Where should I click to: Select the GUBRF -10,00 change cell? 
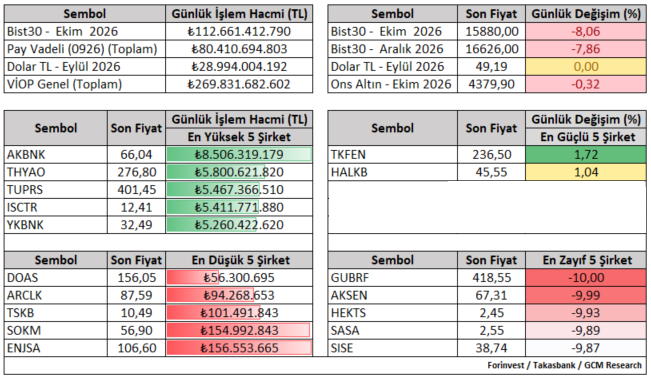pos(586,278)
